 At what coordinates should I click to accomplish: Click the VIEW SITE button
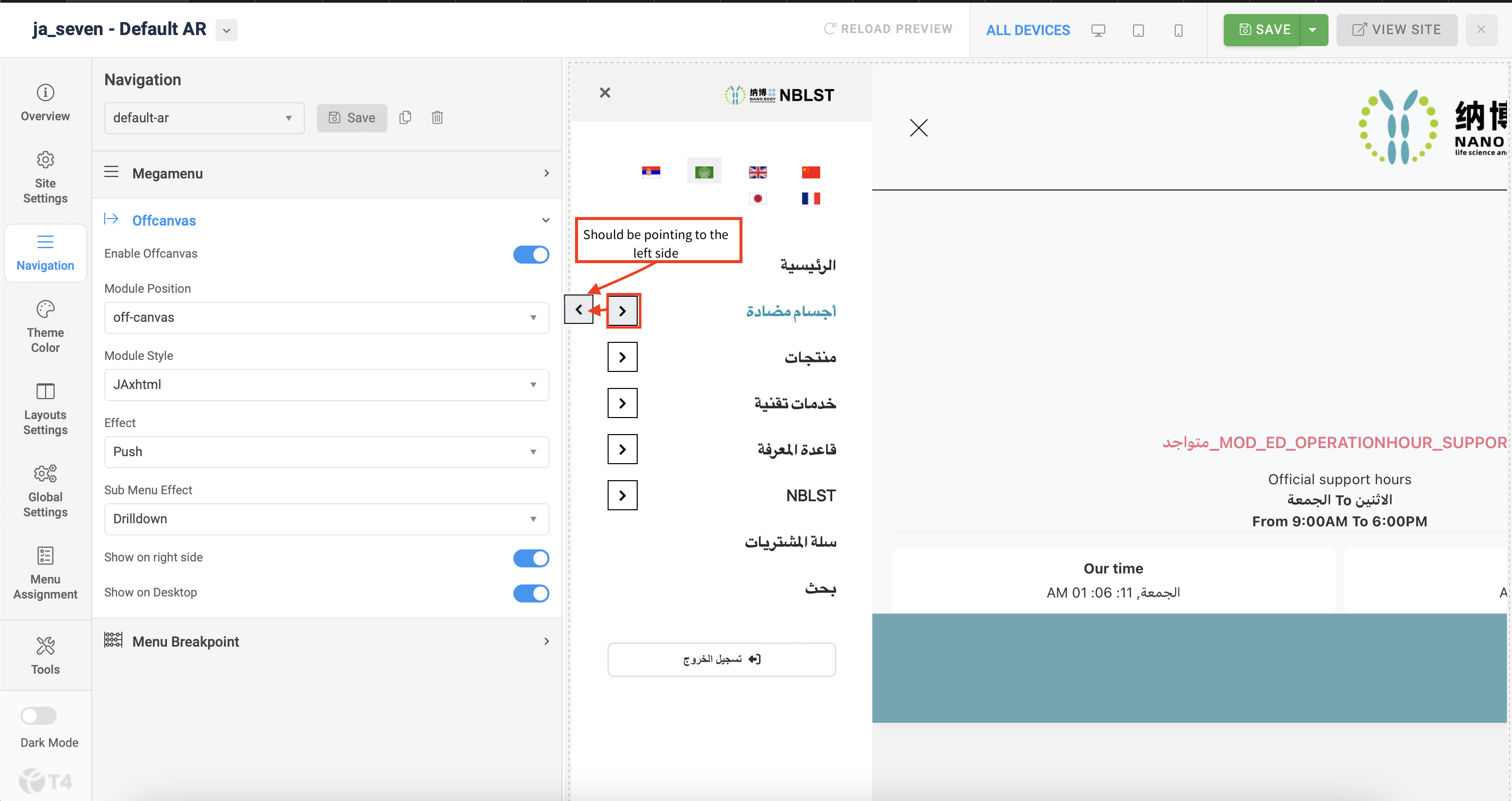click(x=1396, y=30)
